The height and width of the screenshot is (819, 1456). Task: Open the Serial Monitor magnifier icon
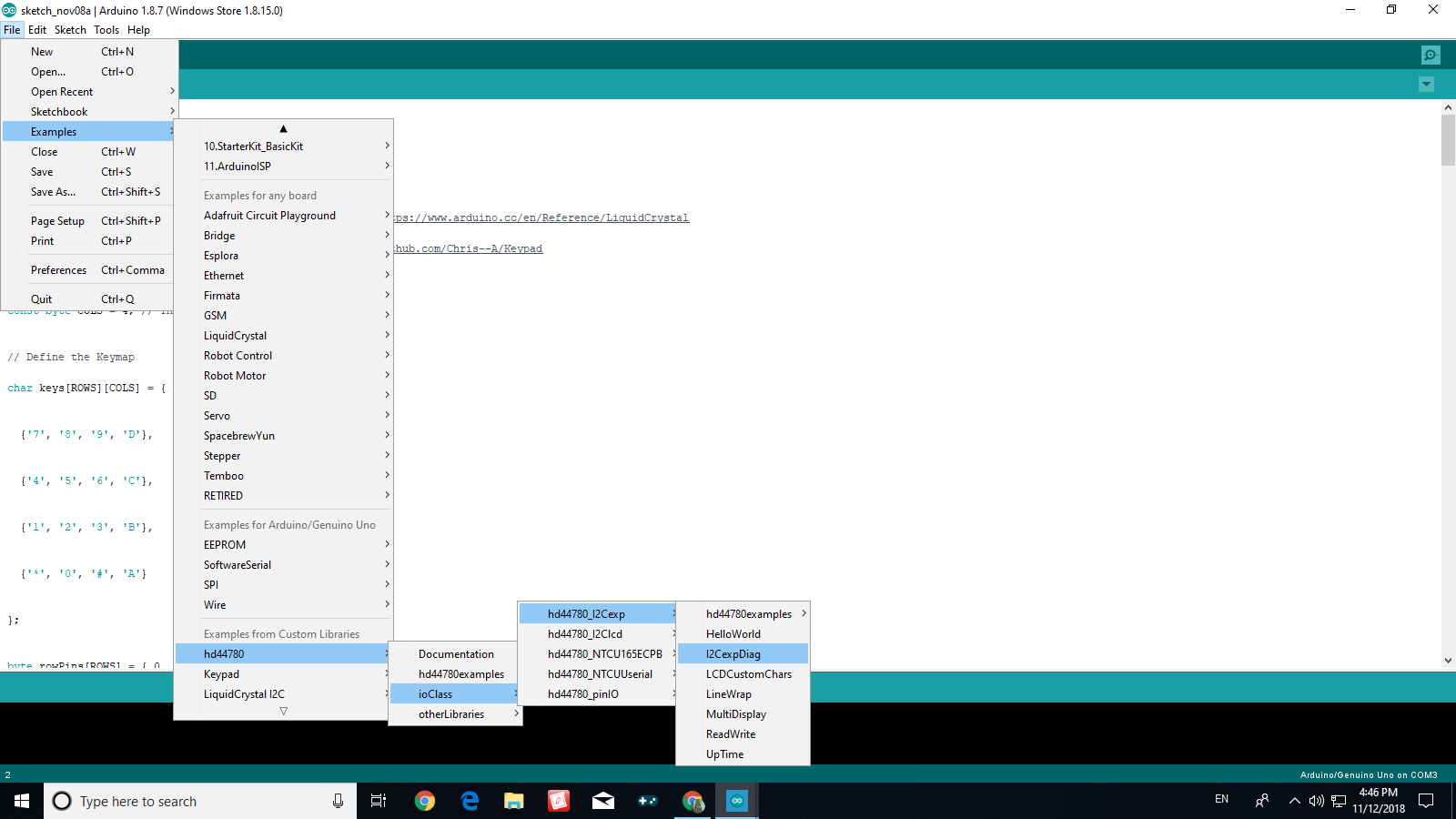[x=1431, y=55]
